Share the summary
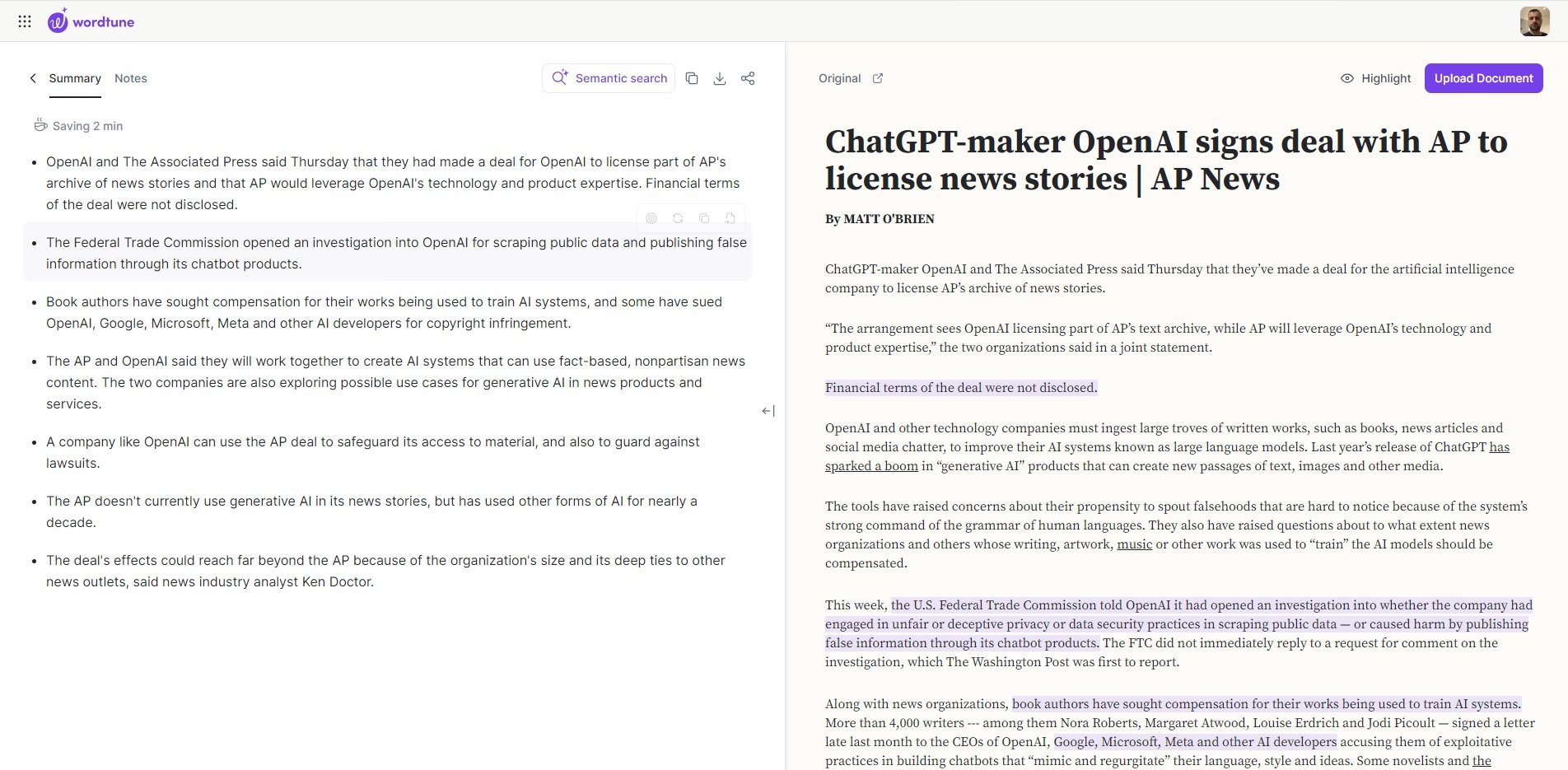 [x=748, y=78]
